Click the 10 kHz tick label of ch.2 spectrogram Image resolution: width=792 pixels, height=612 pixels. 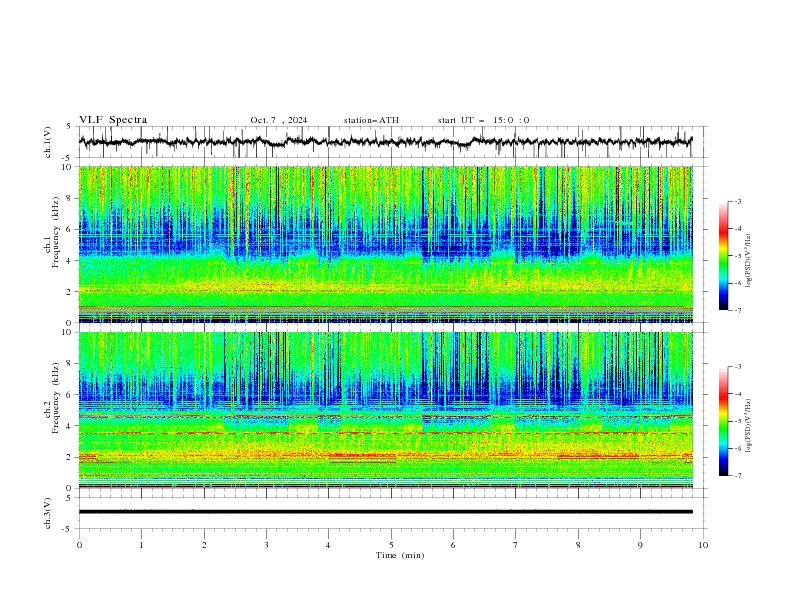point(69,332)
